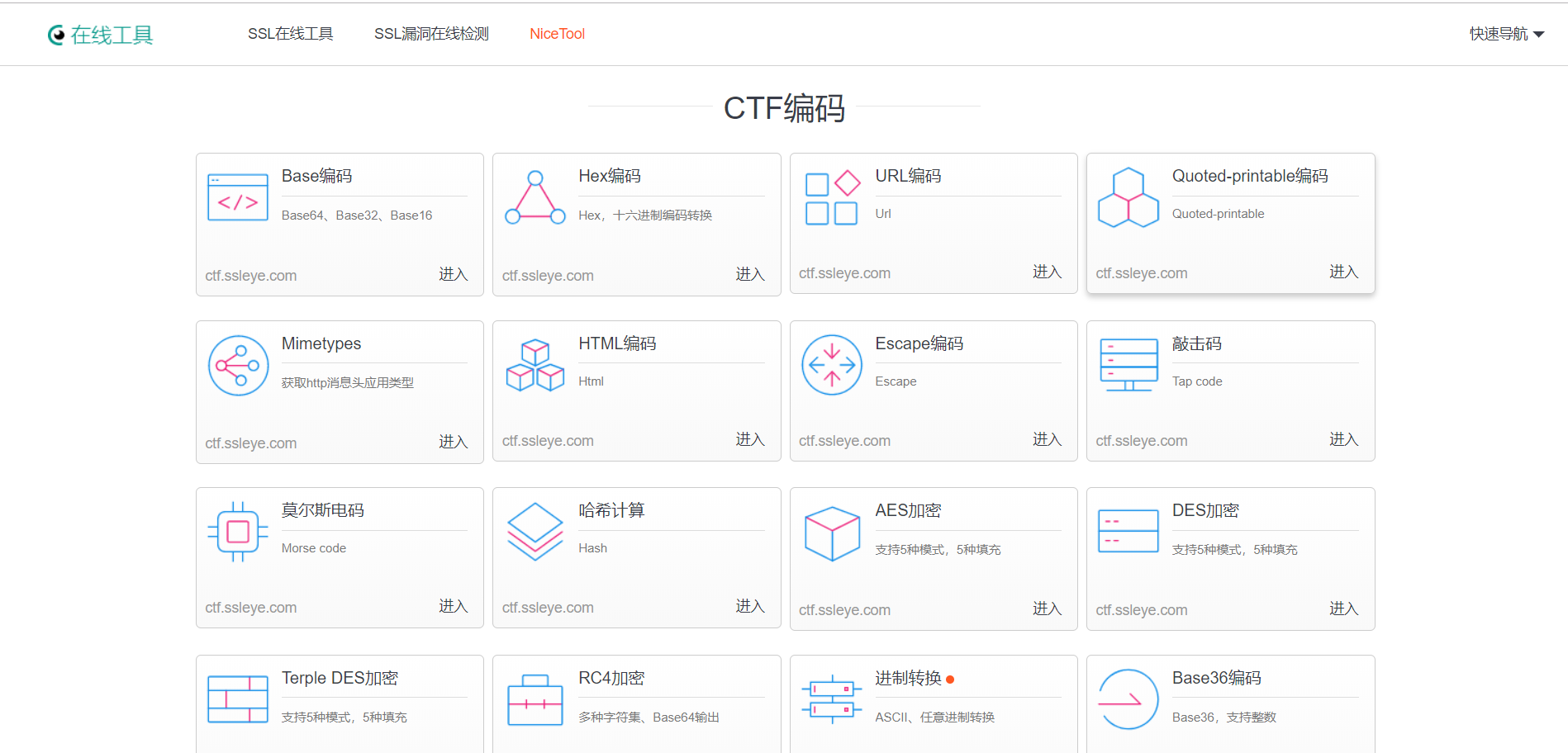Click the Mimetypes share circle icon

coord(238,365)
